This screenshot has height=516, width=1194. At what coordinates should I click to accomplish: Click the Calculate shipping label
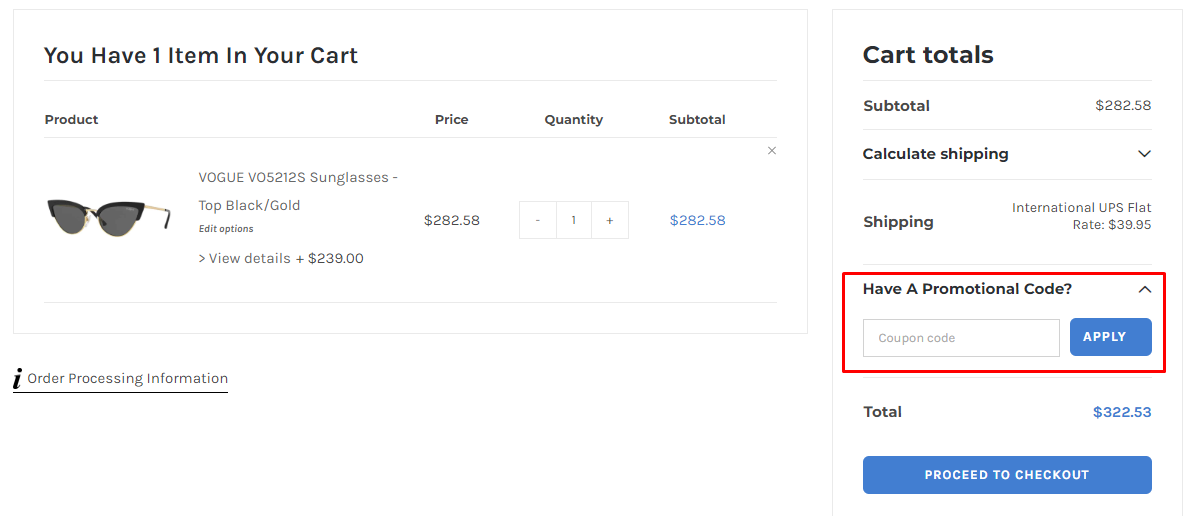tap(935, 154)
